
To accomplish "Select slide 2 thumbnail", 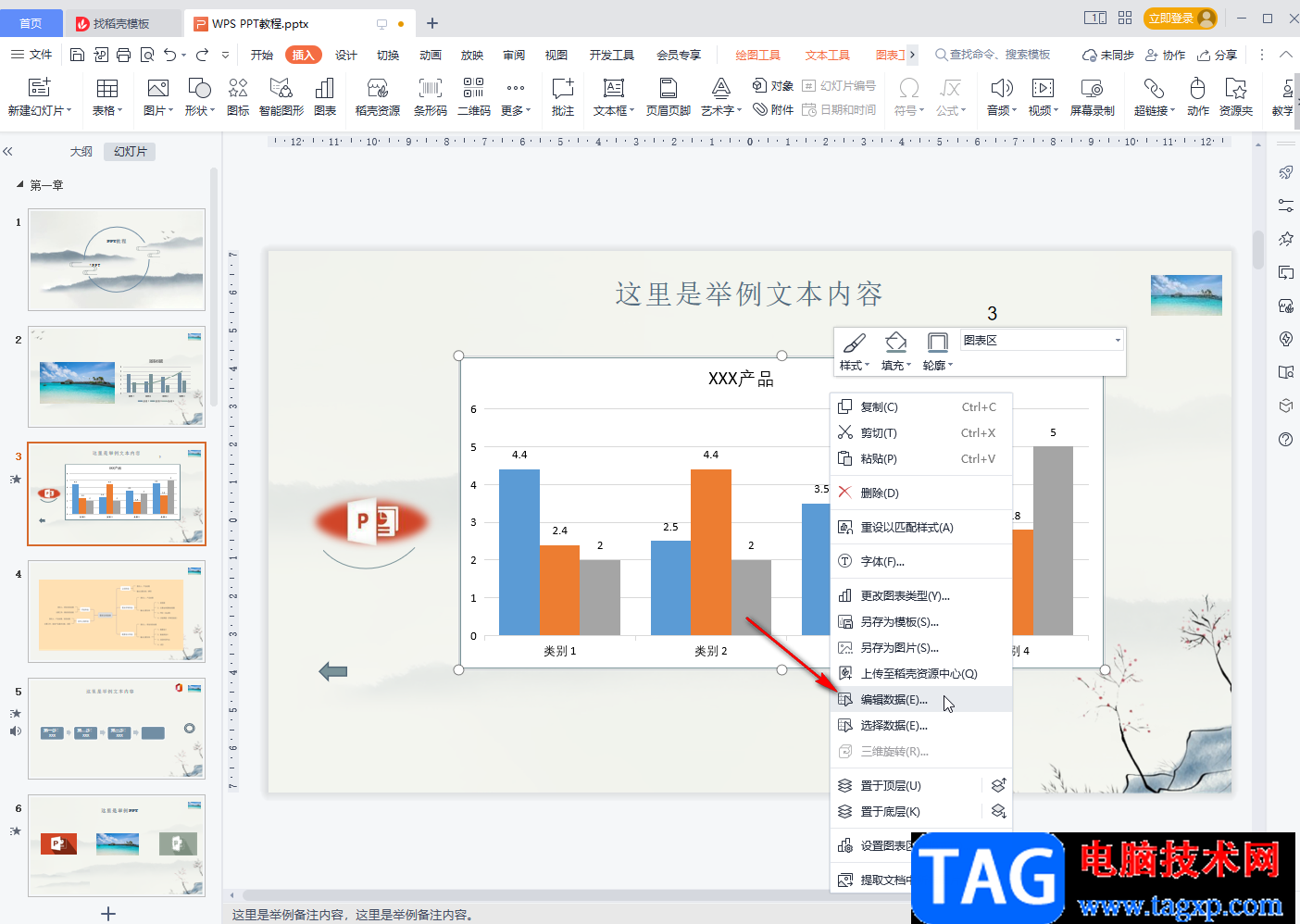I will 117,377.
